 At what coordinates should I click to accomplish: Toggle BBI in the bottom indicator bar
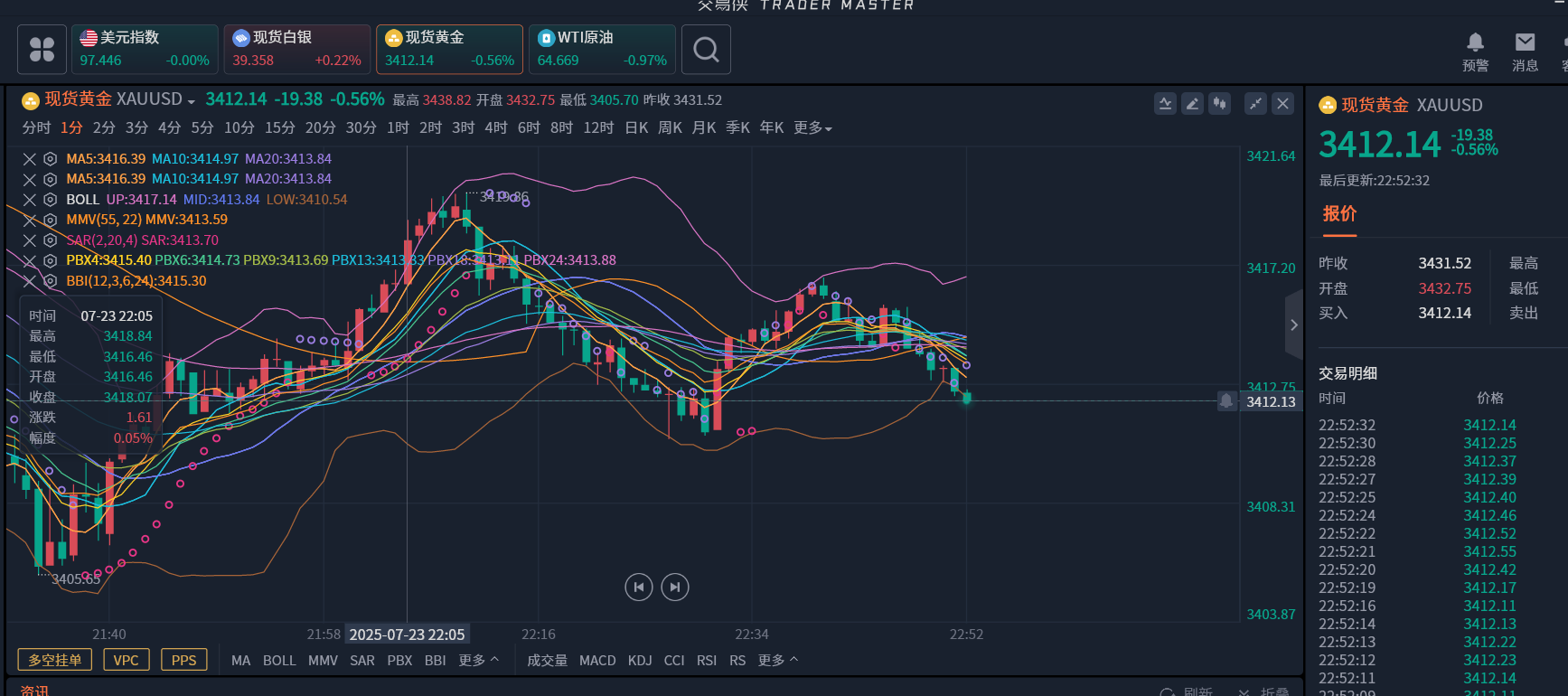tap(436, 661)
